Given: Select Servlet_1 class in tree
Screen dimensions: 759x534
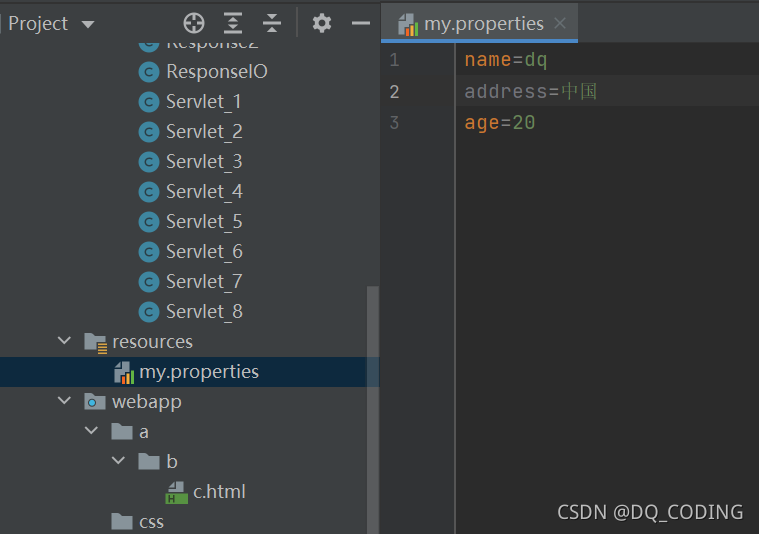Looking at the screenshot, I should (204, 102).
